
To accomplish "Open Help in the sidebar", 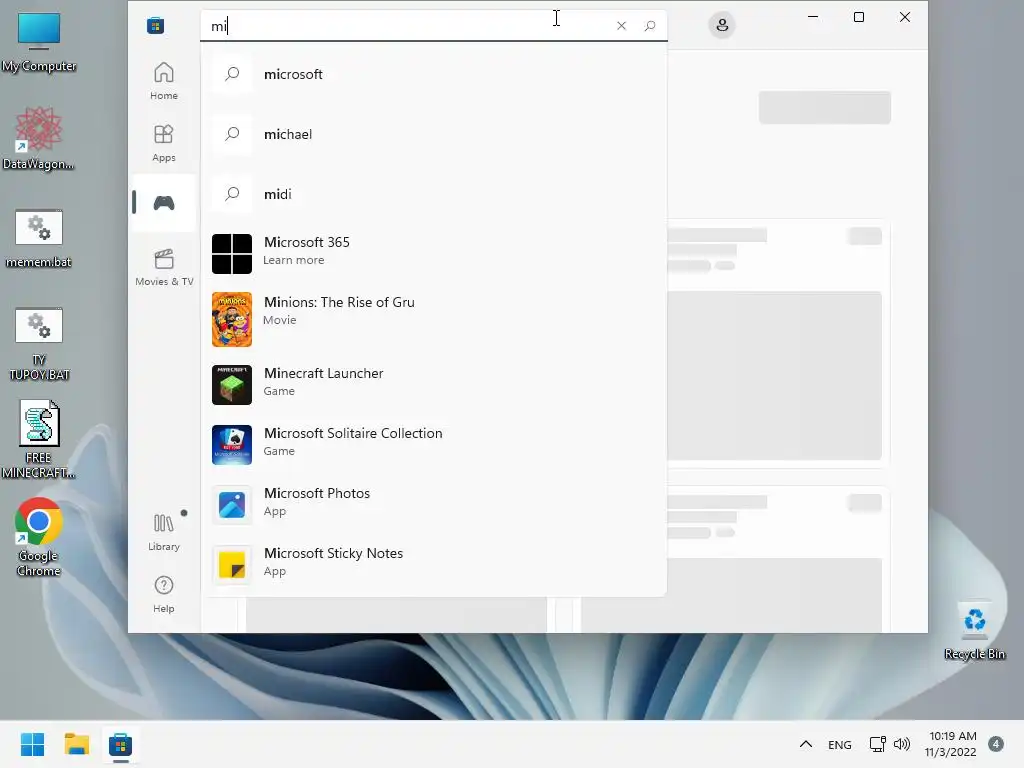I will 163,594.
